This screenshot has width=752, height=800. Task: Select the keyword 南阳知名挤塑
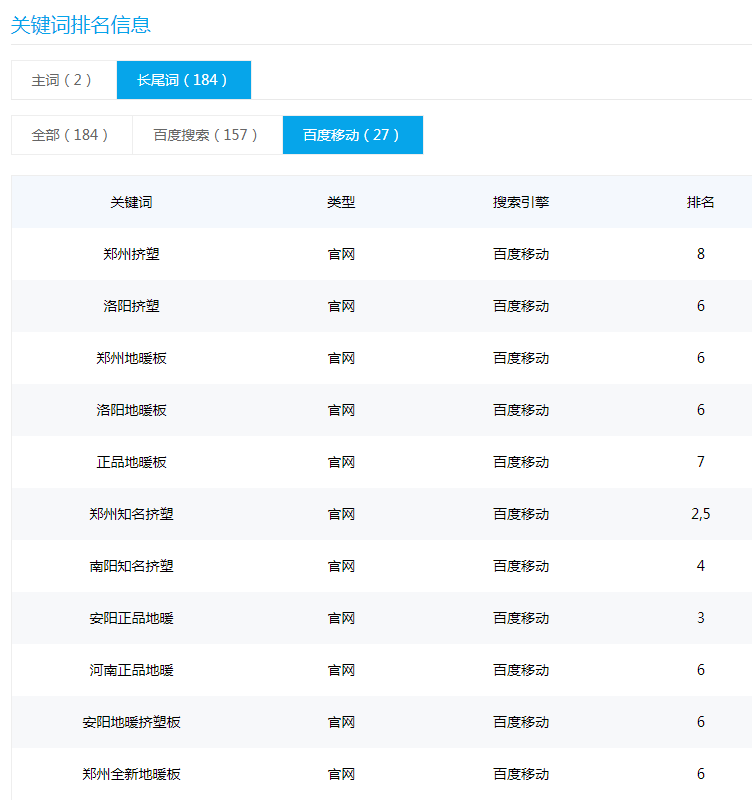(x=132, y=566)
